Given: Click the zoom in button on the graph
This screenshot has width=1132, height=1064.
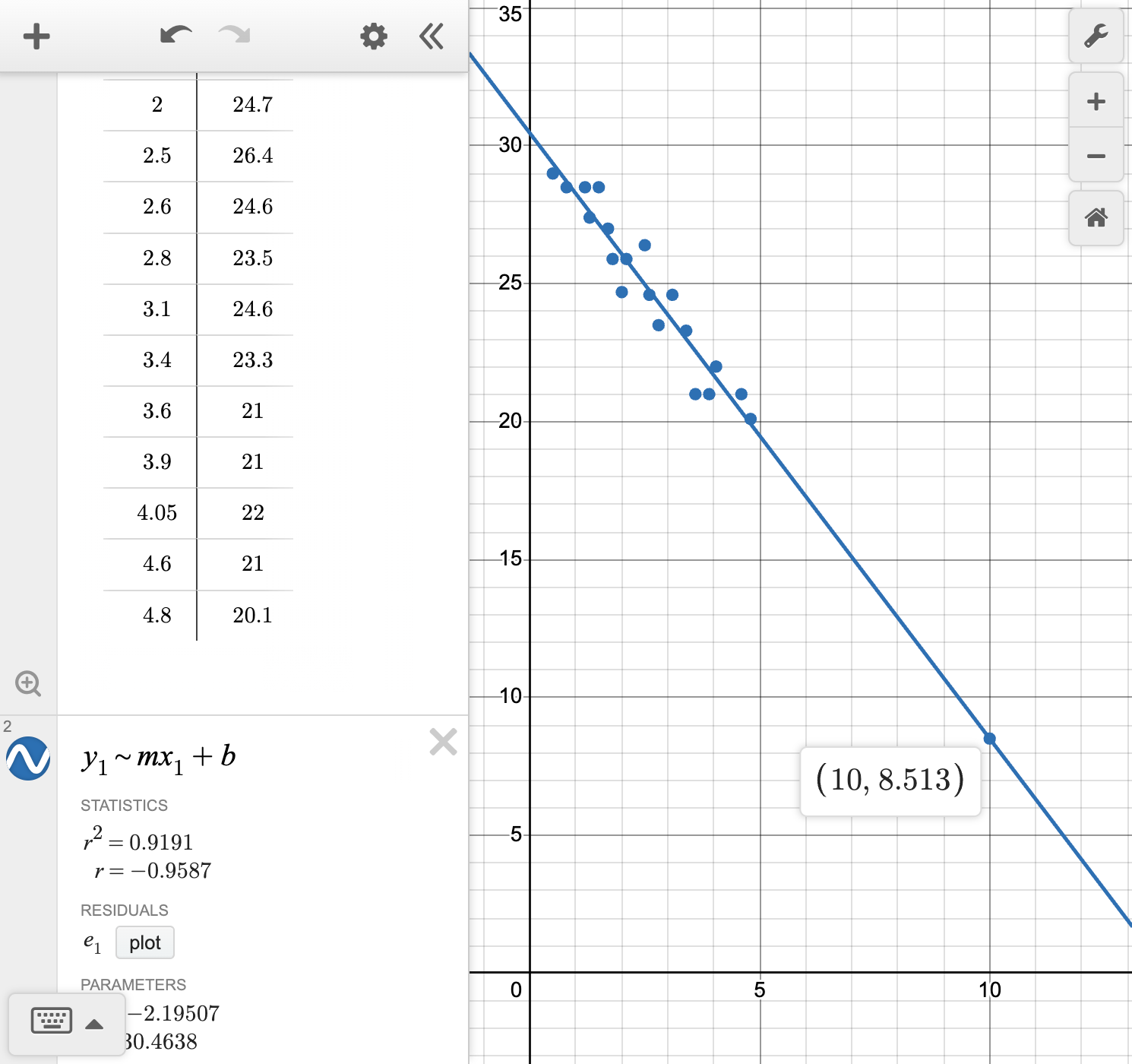Looking at the screenshot, I should tap(1096, 100).
